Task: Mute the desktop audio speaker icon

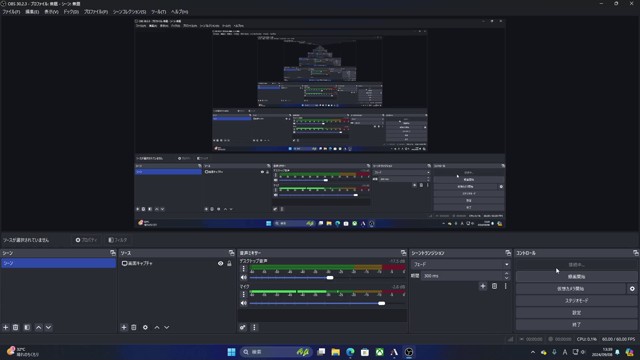Action: (x=244, y=278)
